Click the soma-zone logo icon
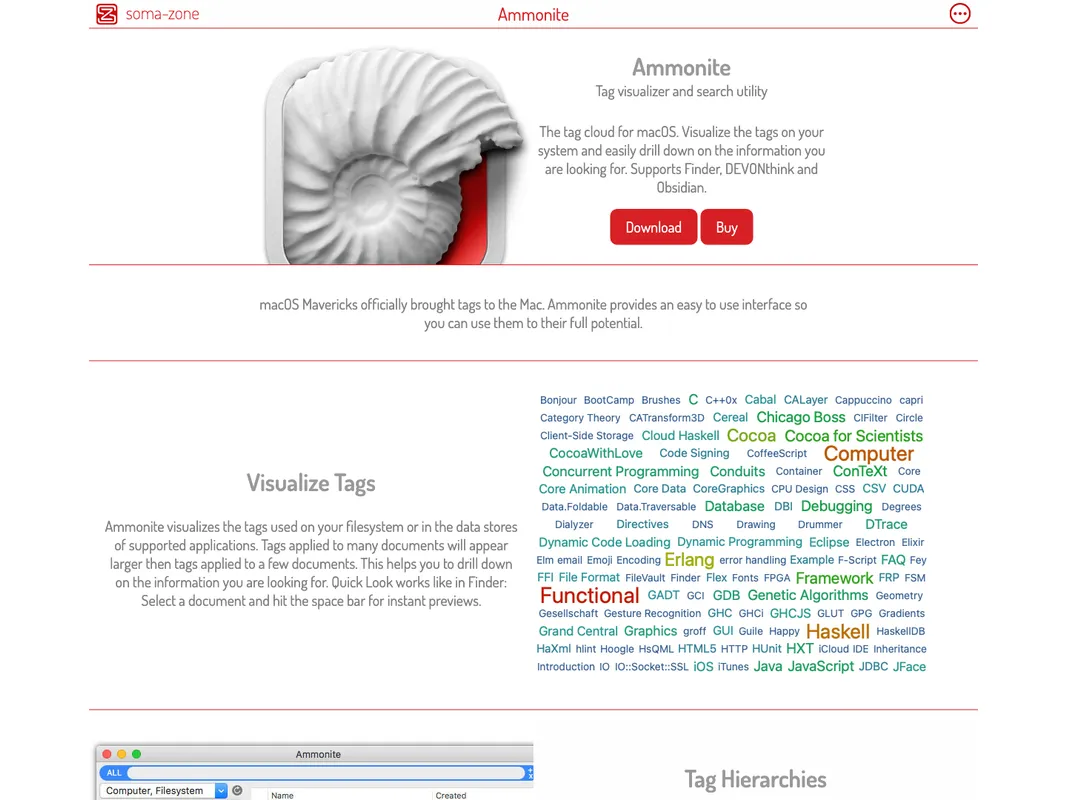 coord(106,14)
